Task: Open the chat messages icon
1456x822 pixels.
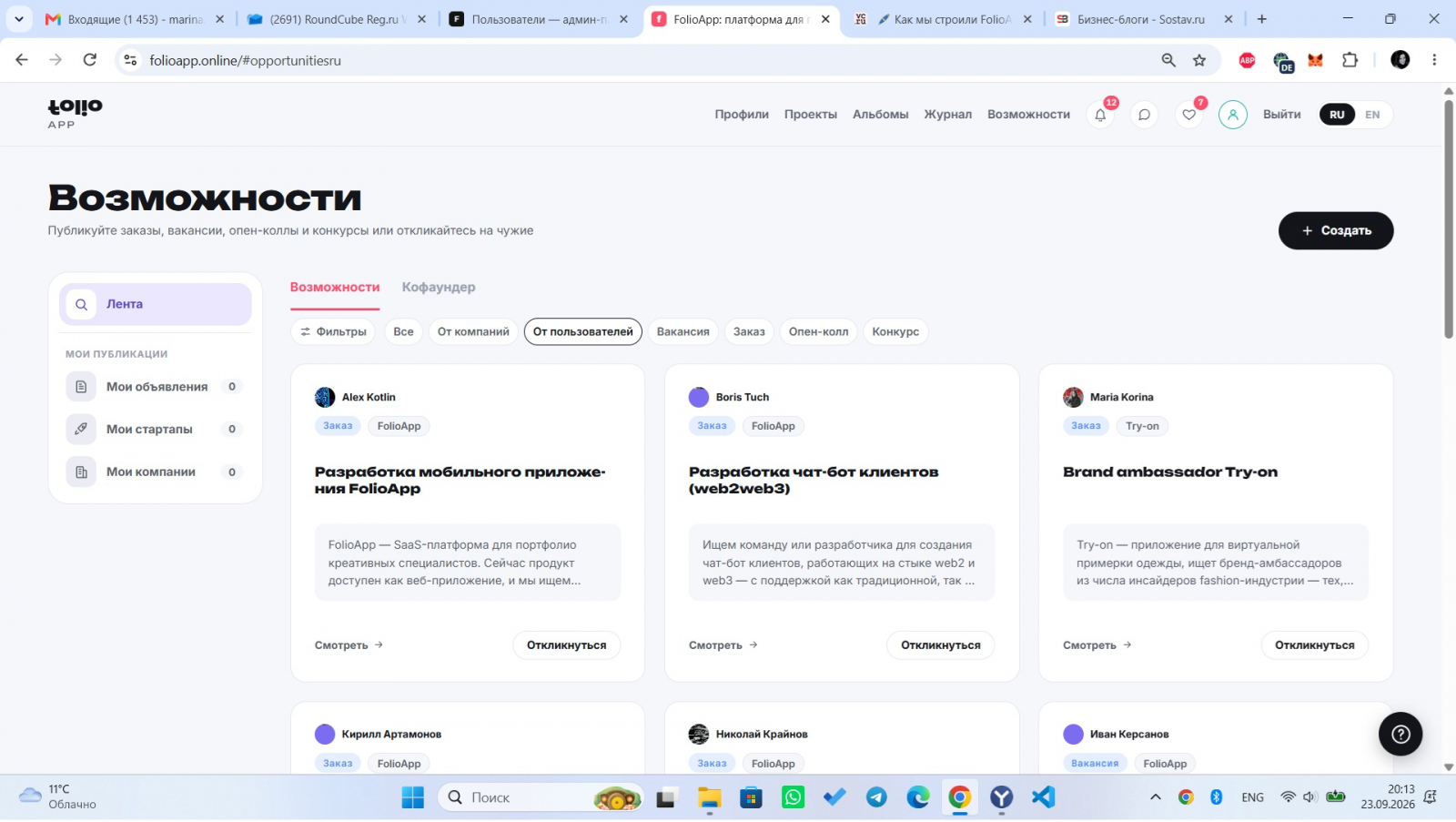Action: [x=1144, y=115]
